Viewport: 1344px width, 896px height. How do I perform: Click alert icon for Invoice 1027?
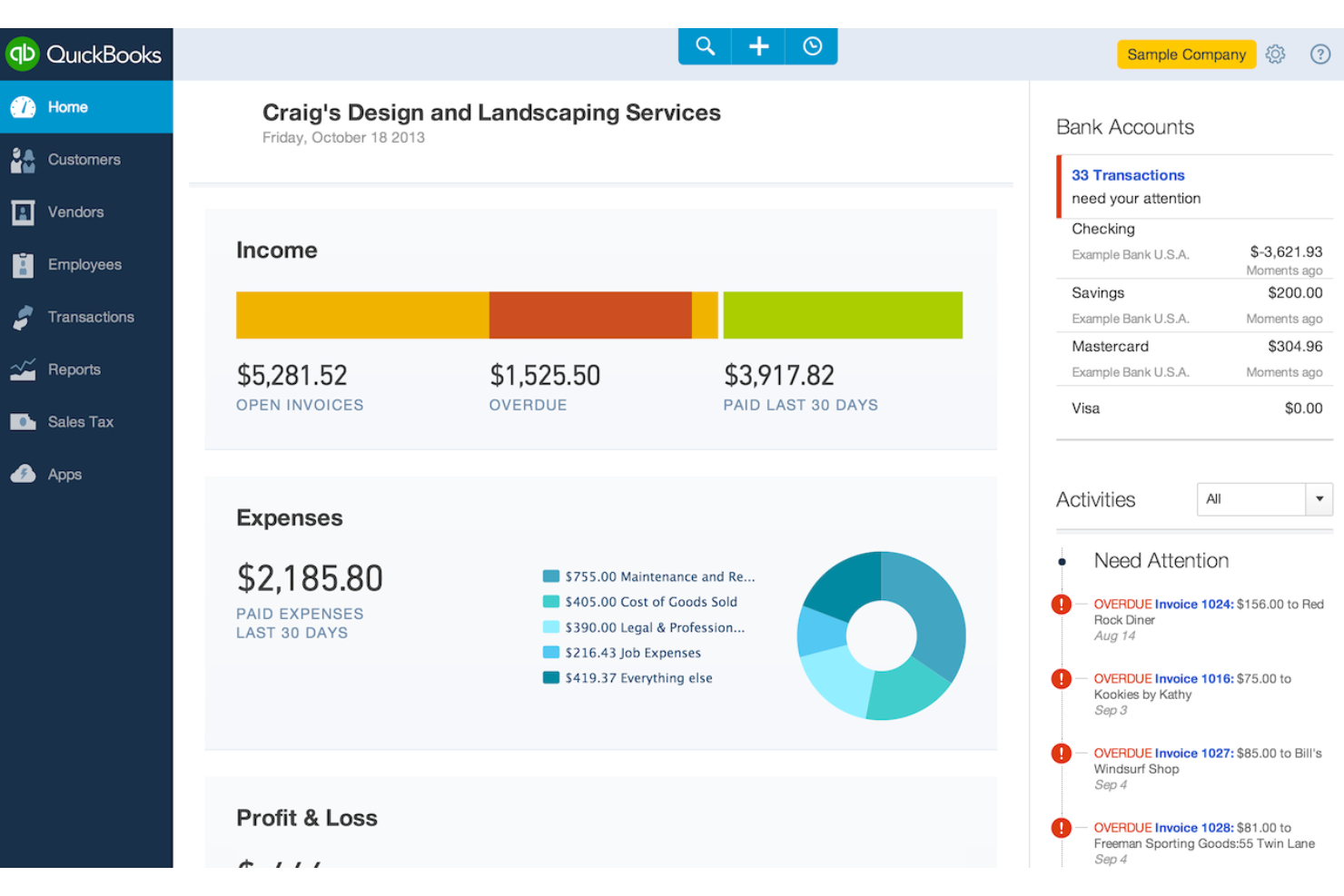tap(1061, 753)
